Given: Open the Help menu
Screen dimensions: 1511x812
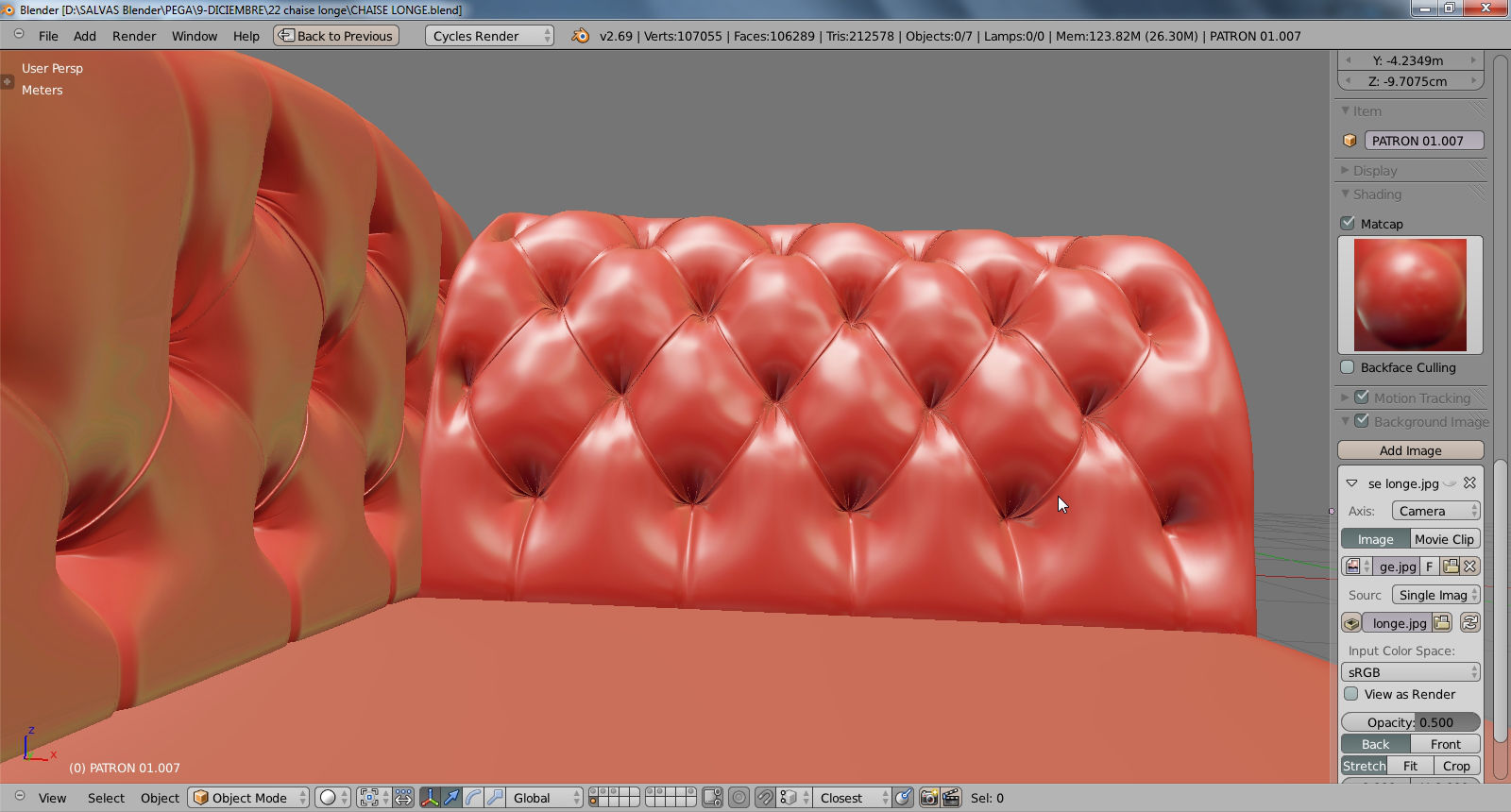Looking at the screenshot, I should (x=246, y=36).
